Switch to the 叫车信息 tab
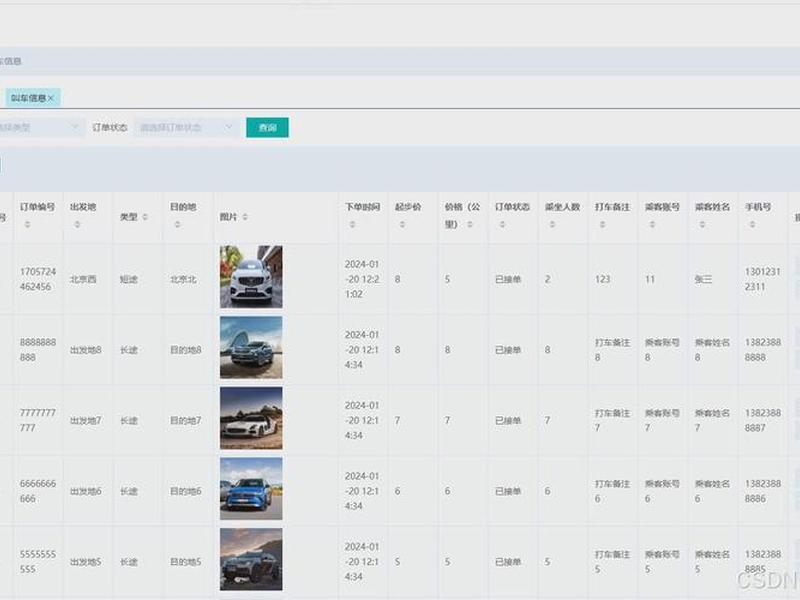The height and width of the screenshot is (600, 800). (x=29, y=98)
